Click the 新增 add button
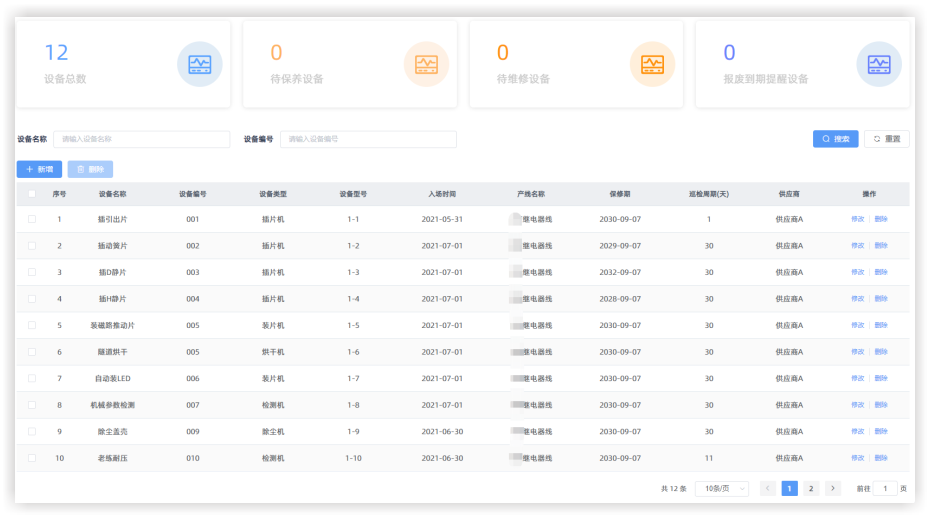Screen dimensions: 930x520 tap(39, 170)
